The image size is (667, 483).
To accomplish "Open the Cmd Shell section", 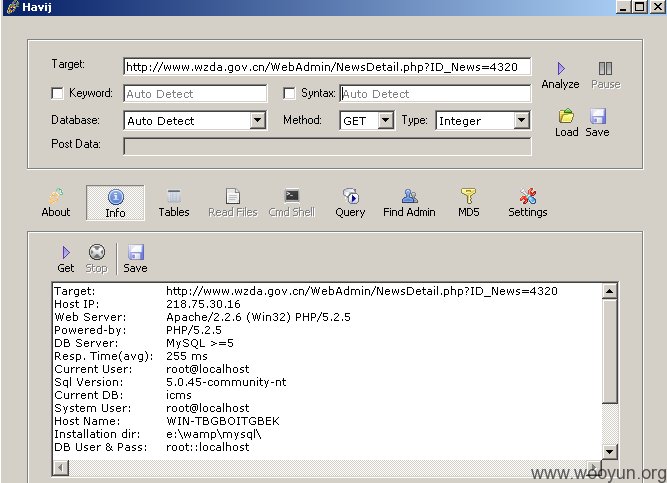I will point(292,203).
